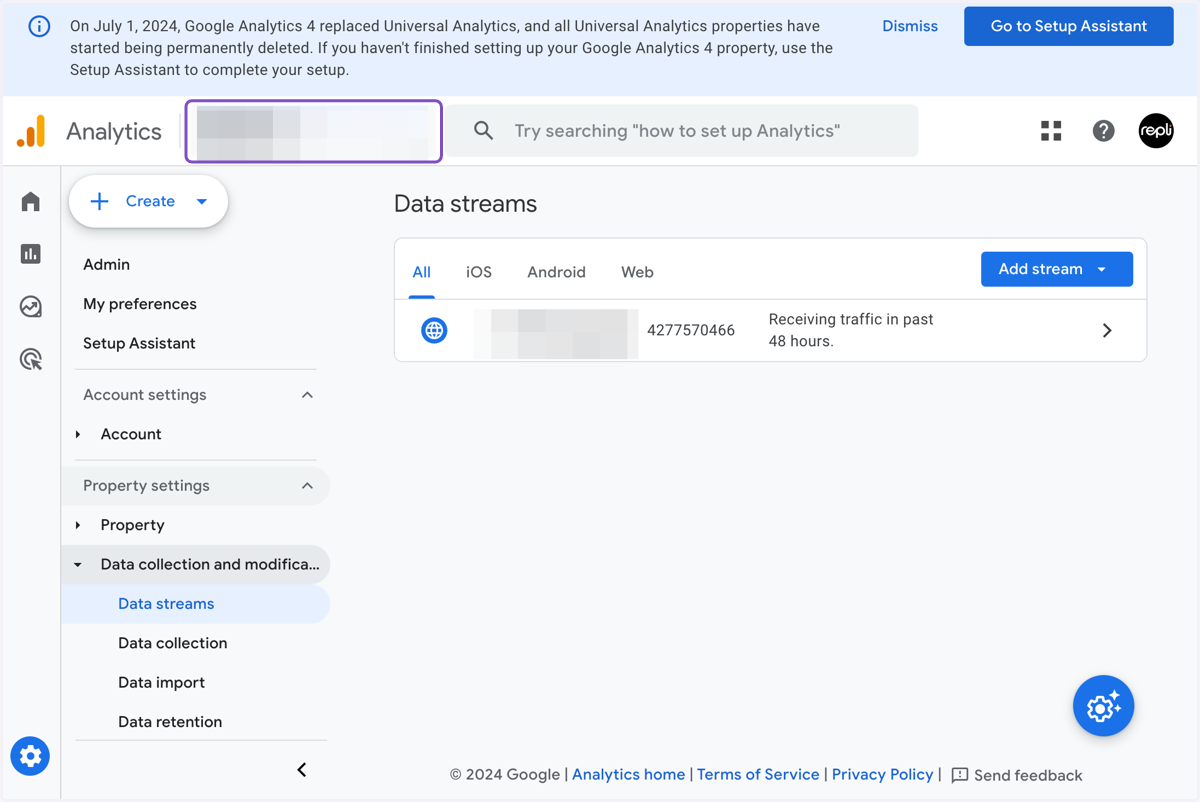
Task: Open Data retention
Action: click(x=170, y=722)
